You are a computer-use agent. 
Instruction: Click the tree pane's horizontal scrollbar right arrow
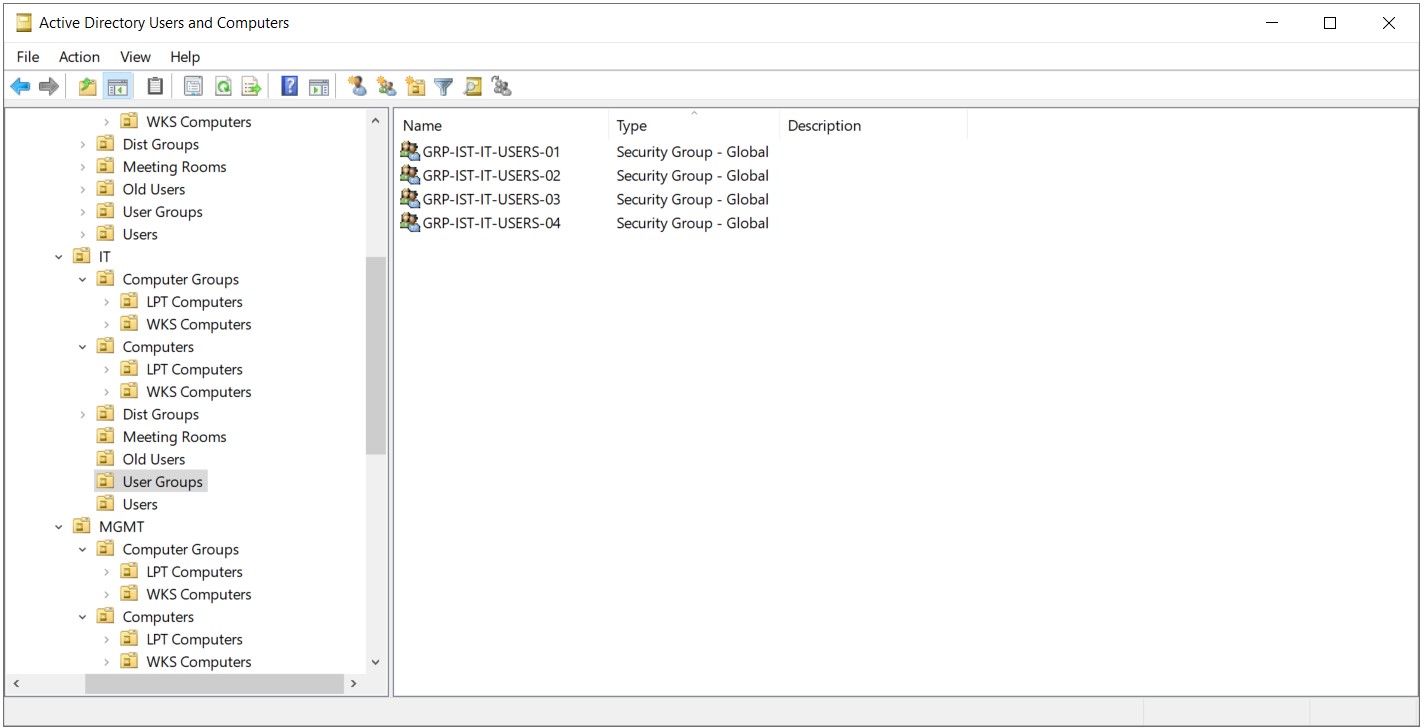click(353, 684)
